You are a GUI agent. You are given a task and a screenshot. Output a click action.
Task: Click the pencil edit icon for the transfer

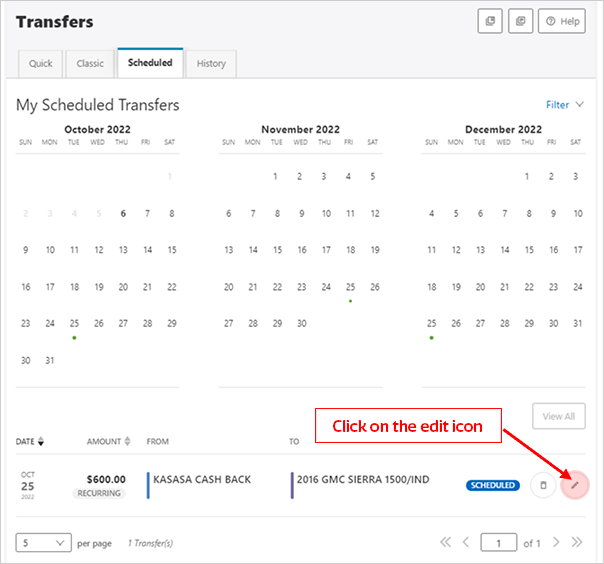[x=574, y=485]
